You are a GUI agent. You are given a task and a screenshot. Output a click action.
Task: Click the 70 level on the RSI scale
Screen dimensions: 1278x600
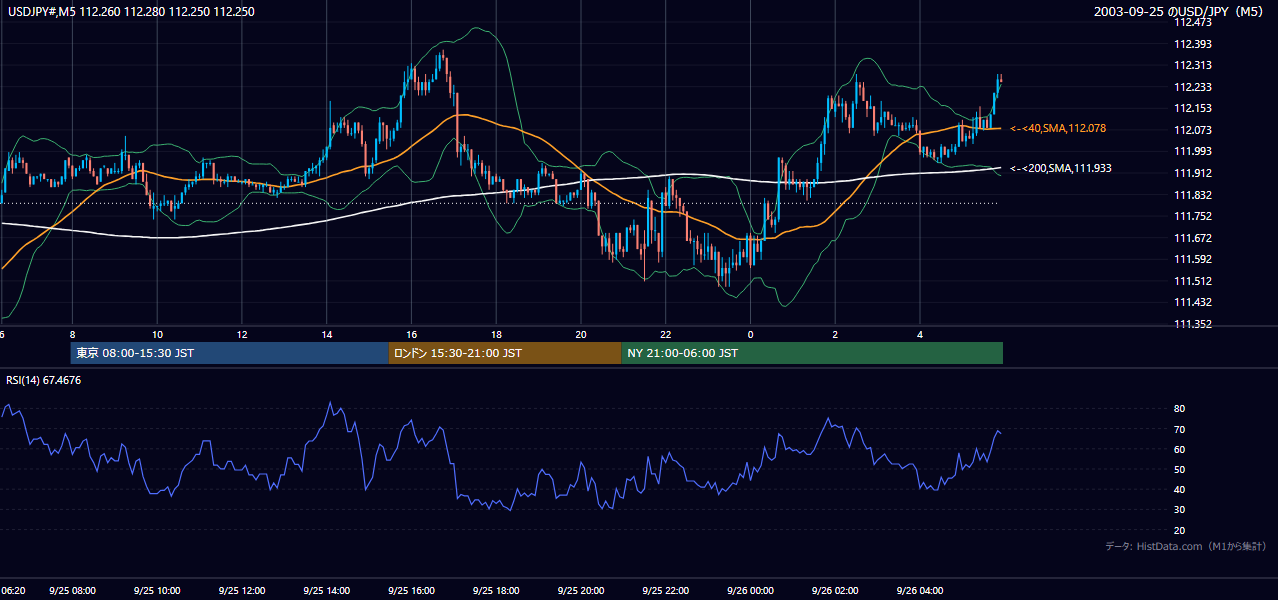pyautogui.click(x=1179, y=429)
